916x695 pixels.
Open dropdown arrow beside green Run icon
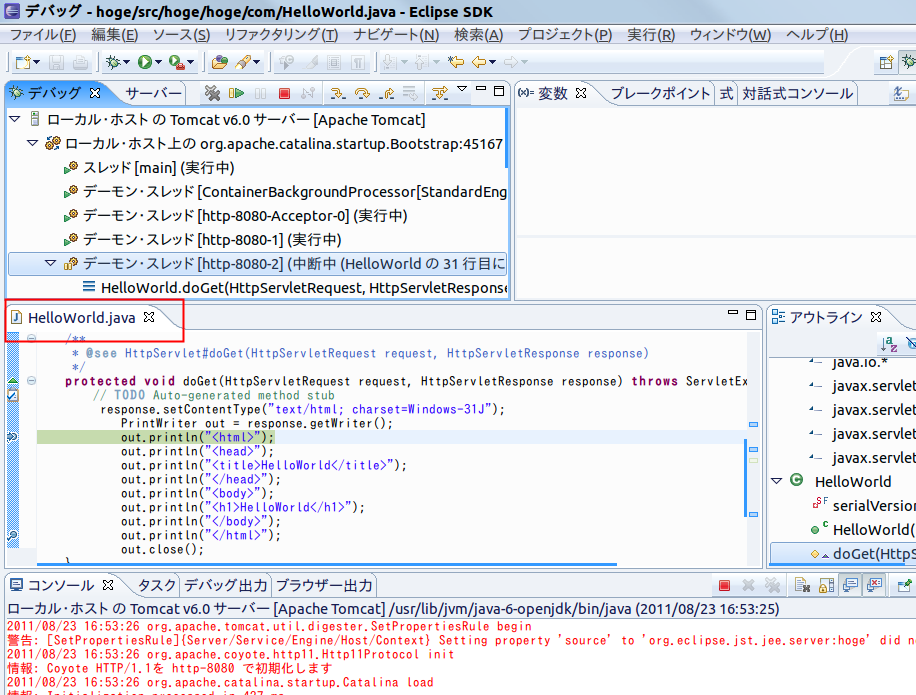click(158, 62)
